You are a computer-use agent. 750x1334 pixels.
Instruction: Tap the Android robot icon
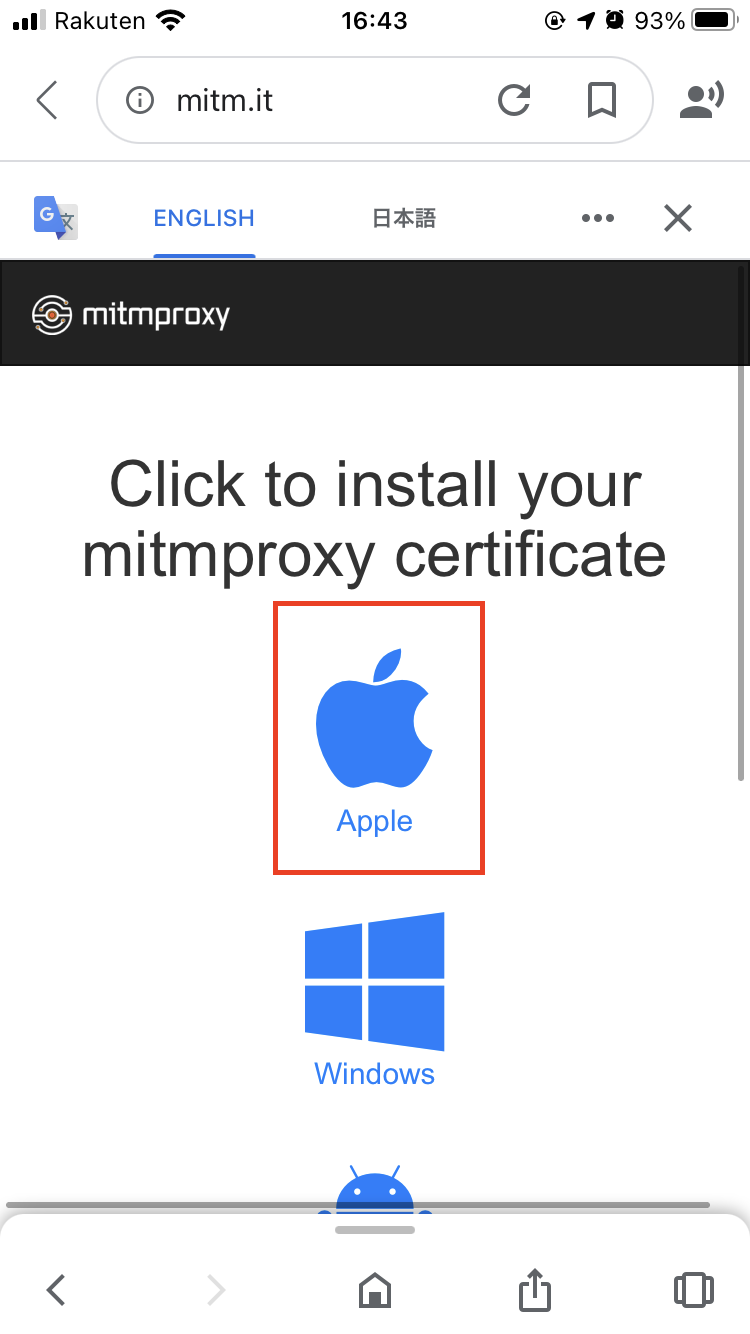(x=375, y=1190)
